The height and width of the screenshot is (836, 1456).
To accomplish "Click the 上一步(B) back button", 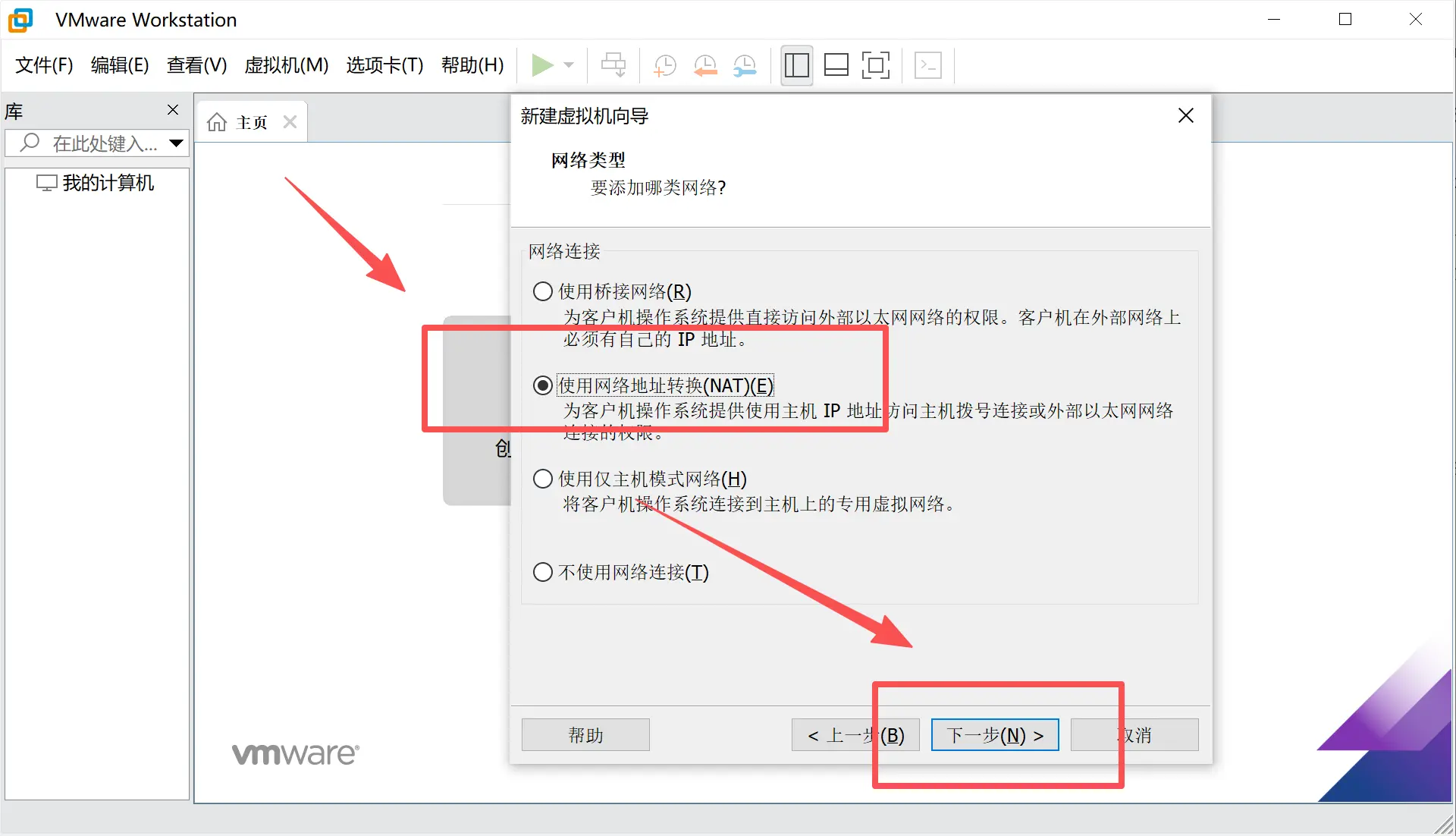I will [855, 735].
